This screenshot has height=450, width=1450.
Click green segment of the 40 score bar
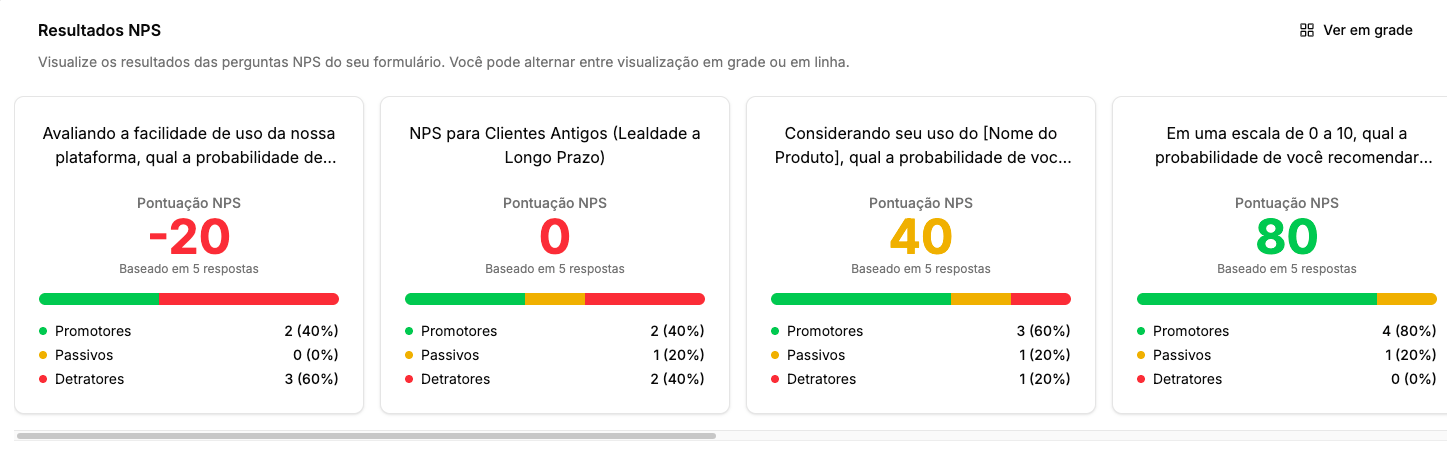point(861,299)
